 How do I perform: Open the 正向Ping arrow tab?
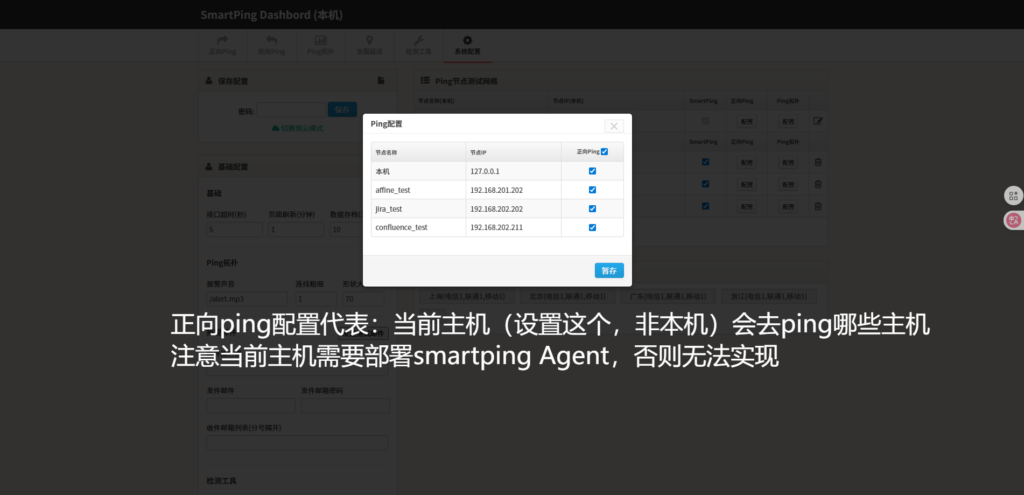pyautogui.click(x=222, y=44)
